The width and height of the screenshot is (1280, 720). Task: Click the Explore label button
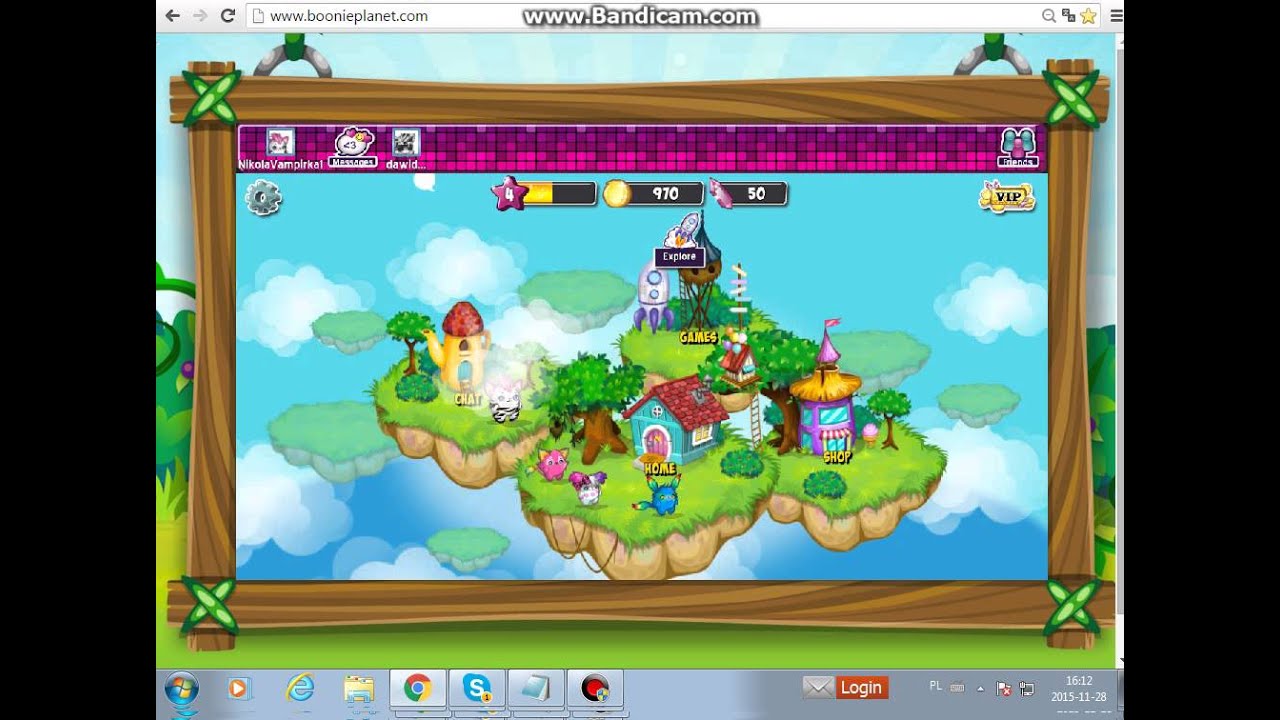pyautogui.click(x=679, y=257)
